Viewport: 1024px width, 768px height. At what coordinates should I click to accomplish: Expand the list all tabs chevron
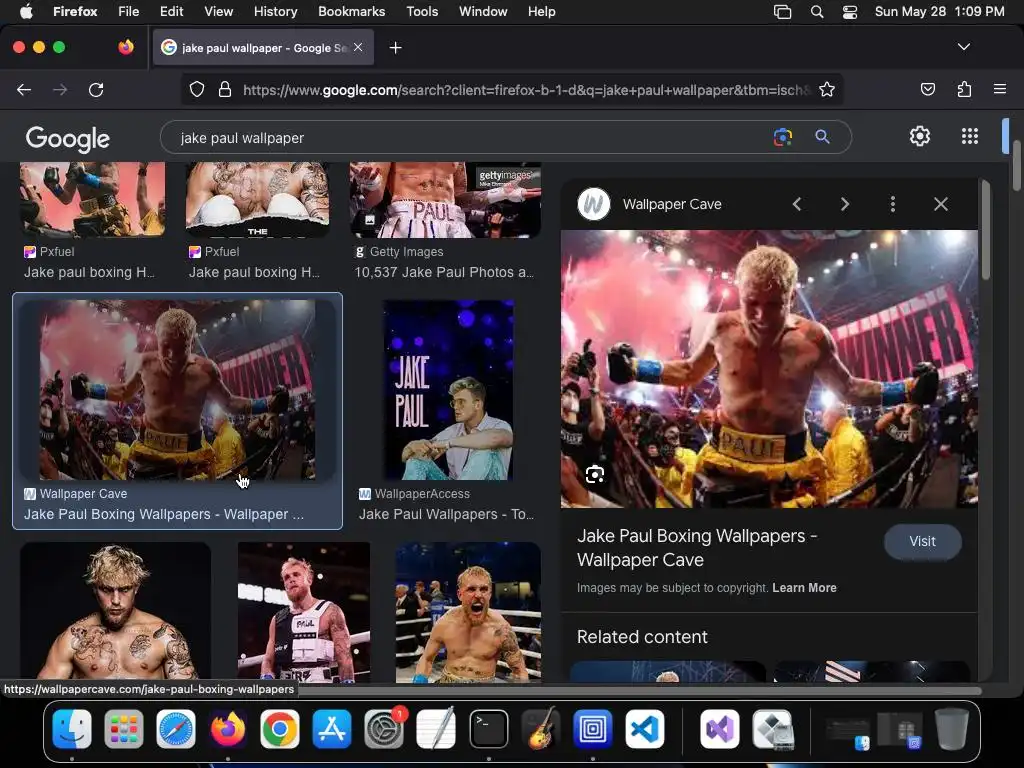(x=963, y=47)
